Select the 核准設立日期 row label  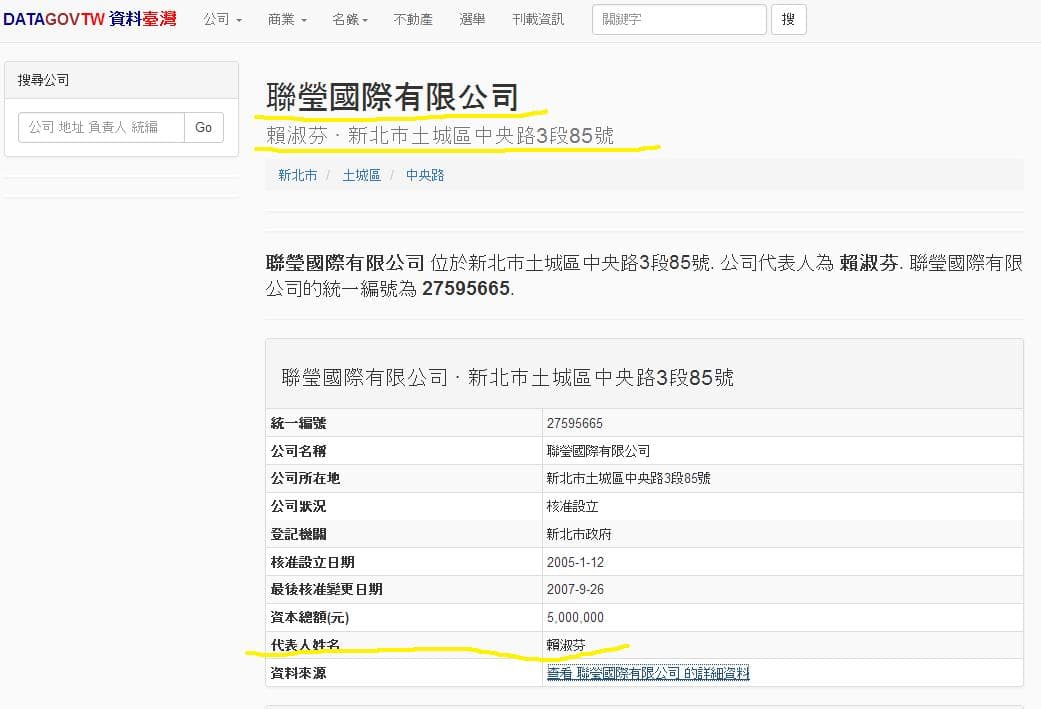pos(313,562)
